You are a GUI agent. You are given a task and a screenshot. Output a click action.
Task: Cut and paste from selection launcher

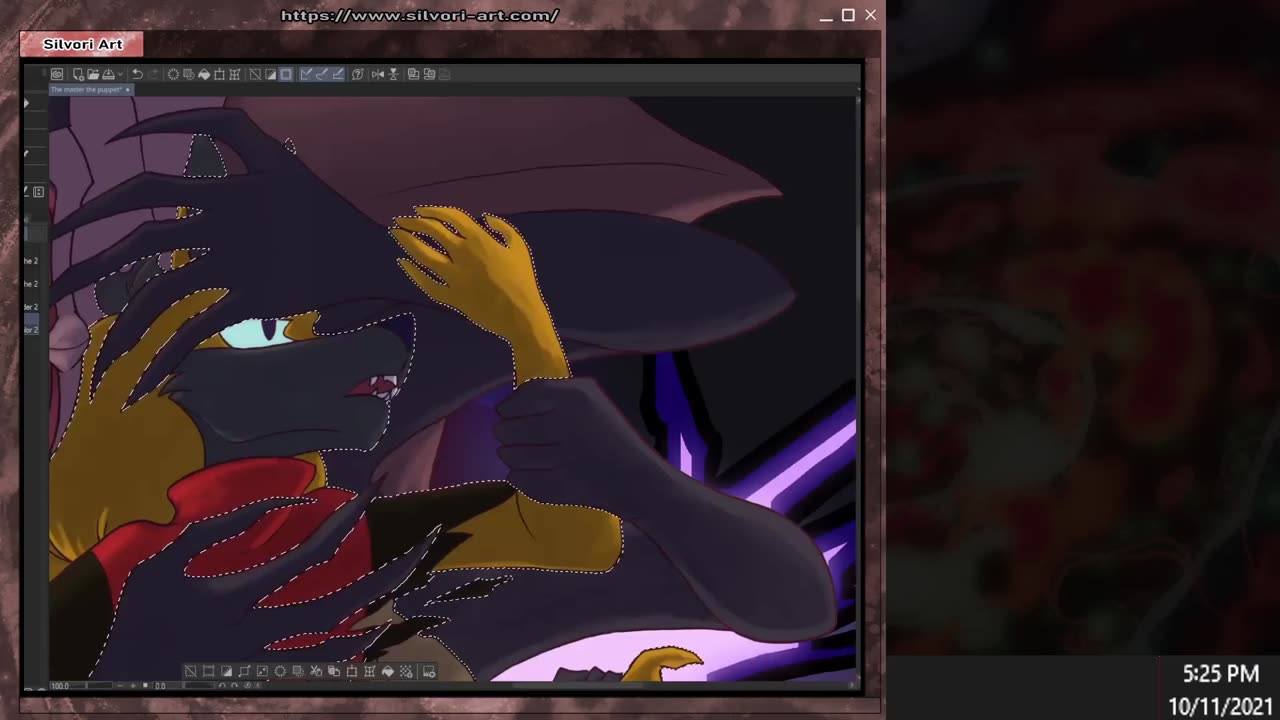(316, 672)
